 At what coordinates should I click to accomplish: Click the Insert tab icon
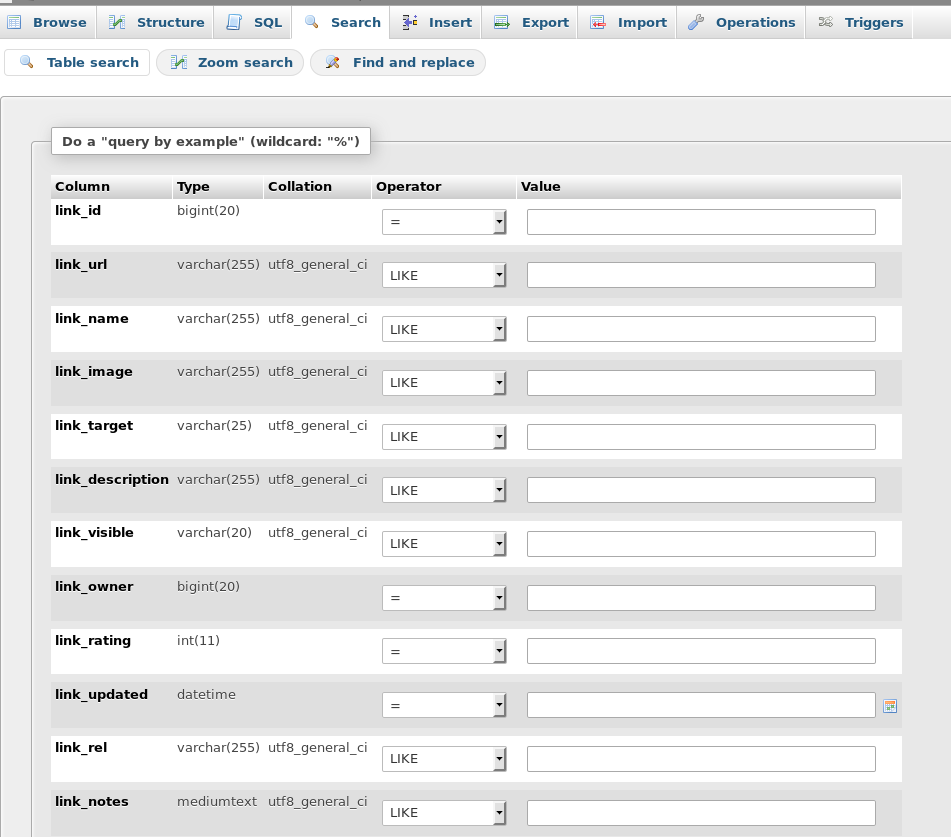pos(410,22)
